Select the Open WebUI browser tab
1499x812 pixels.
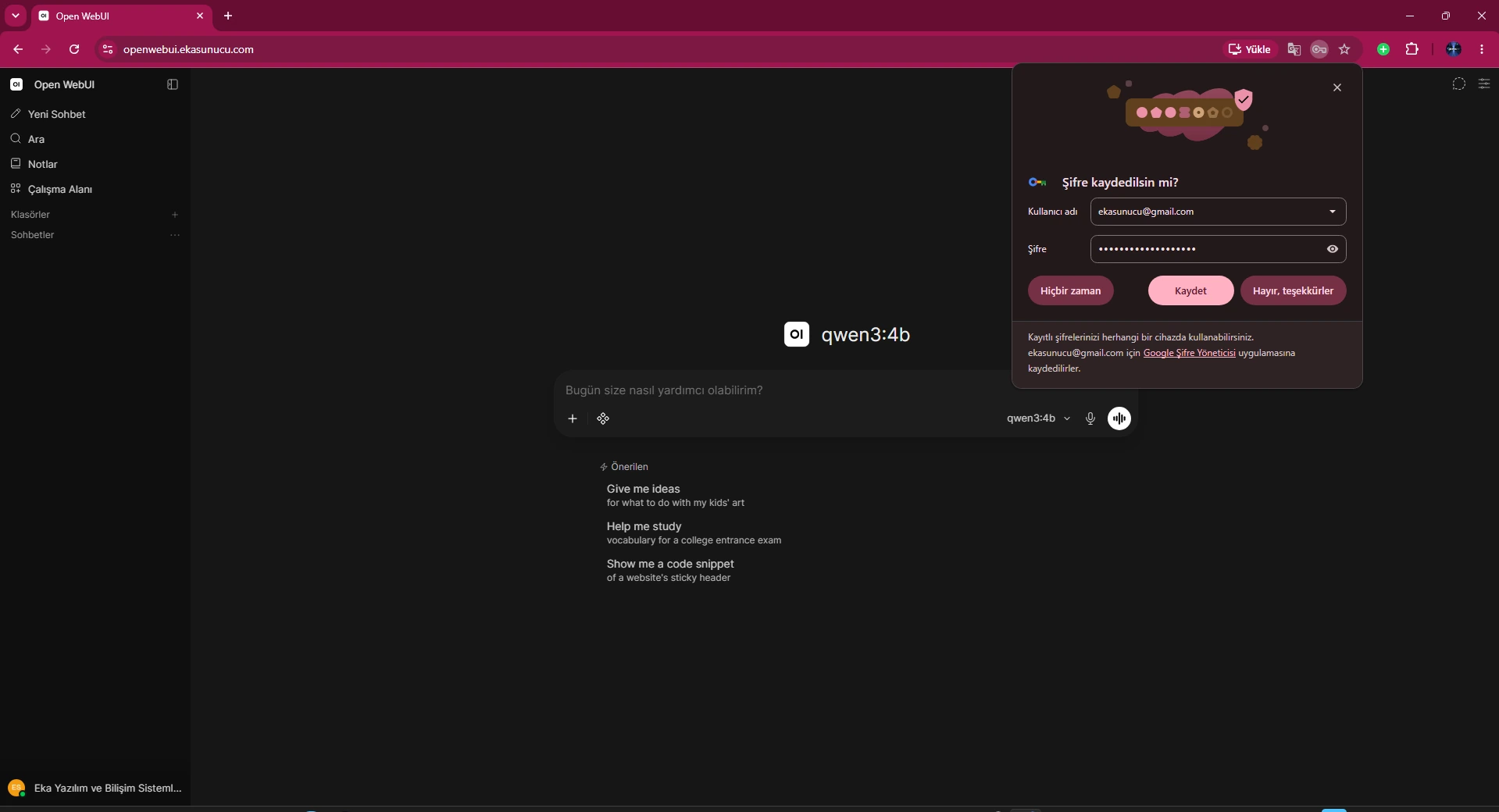[x=121, y=16]
